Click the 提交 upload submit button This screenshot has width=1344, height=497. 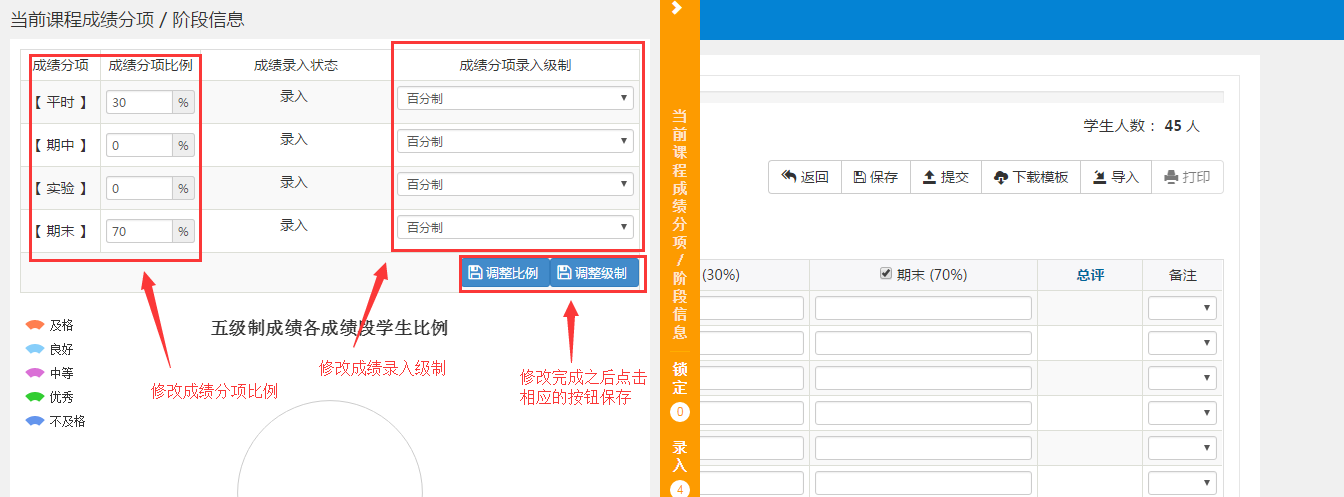click(x=945, y=177)
